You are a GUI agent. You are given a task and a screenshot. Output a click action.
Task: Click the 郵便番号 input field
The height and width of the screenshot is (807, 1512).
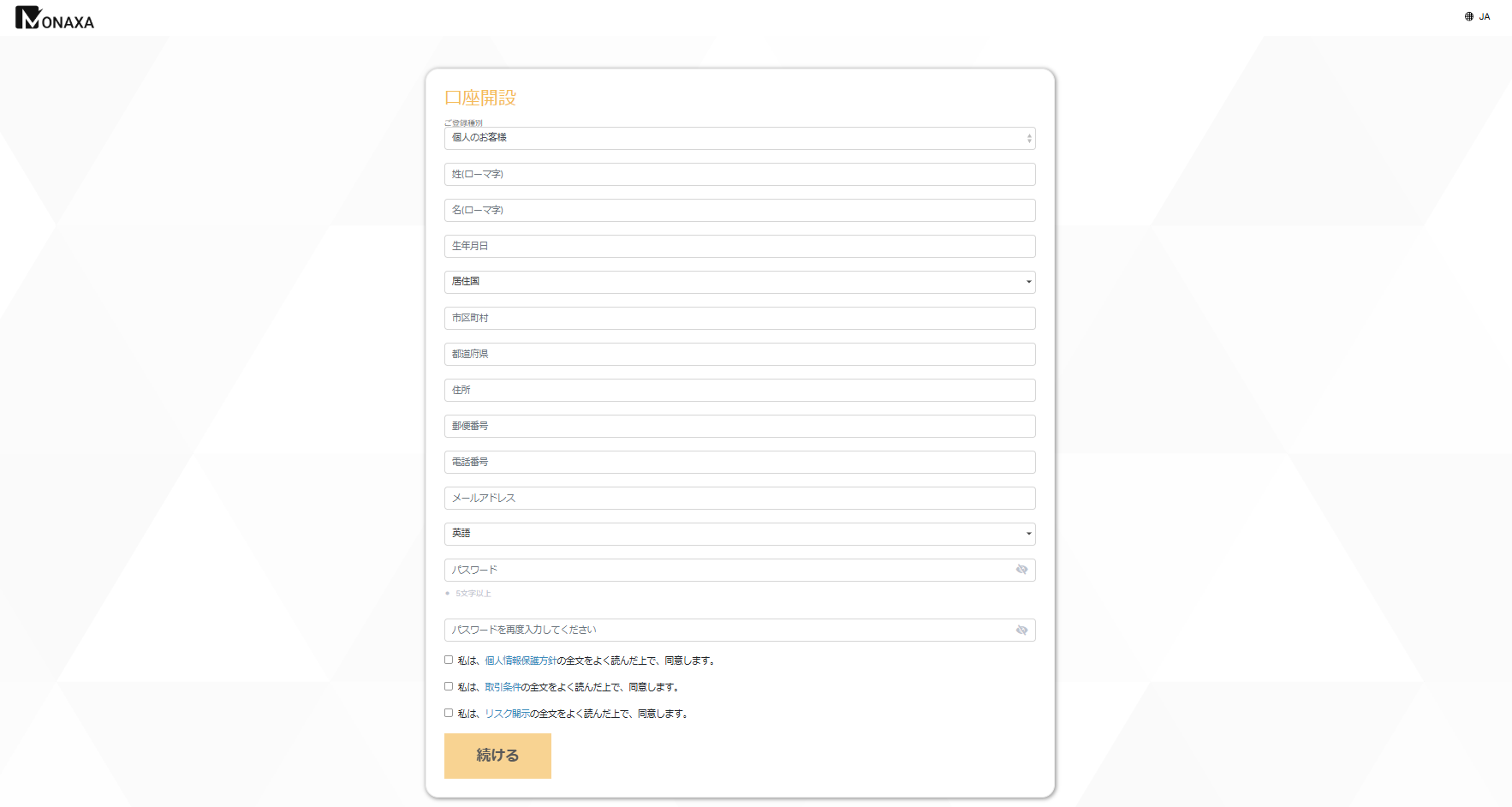click(739, 426)
